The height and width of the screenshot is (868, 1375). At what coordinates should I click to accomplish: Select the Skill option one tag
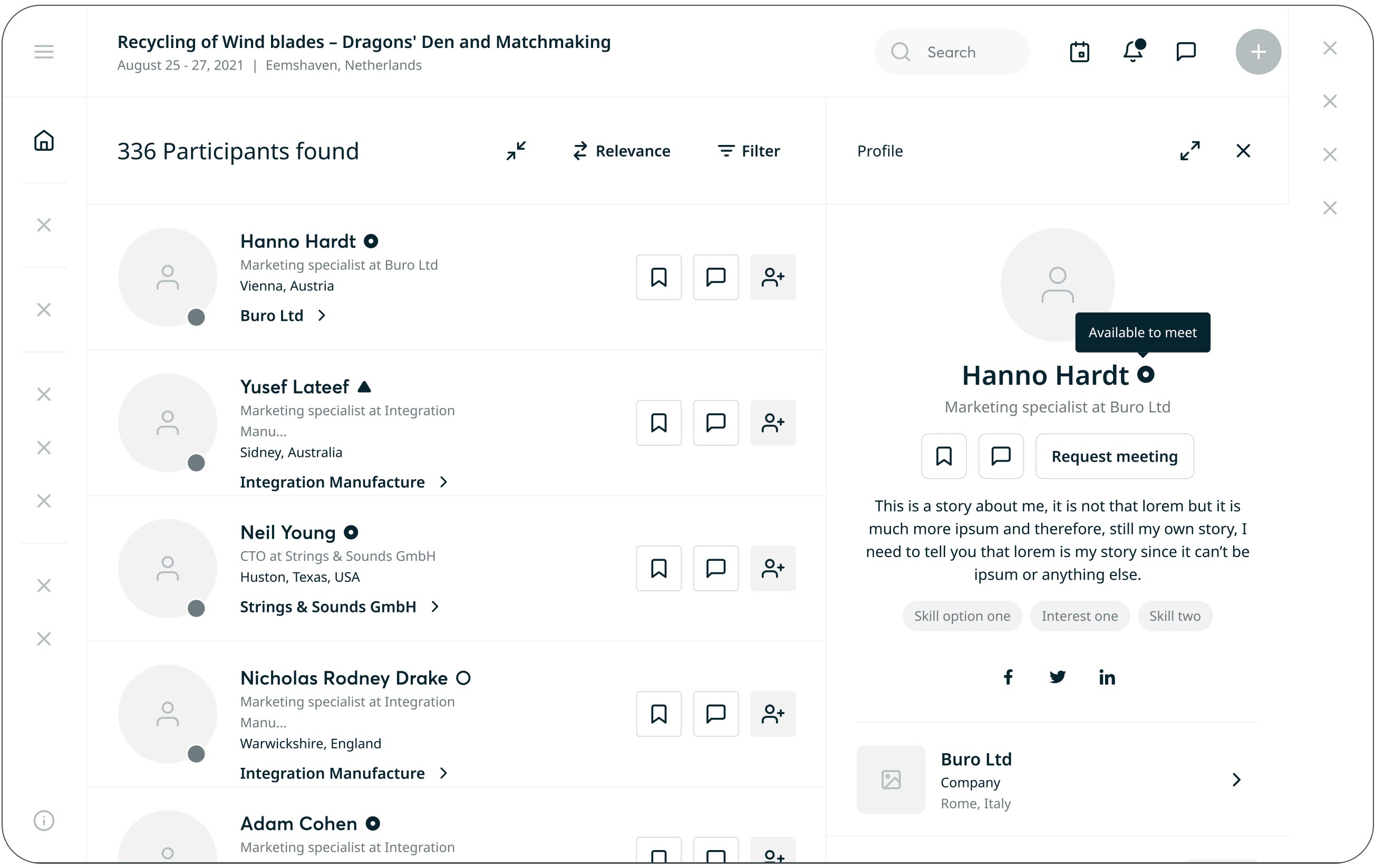click(x=962, y=616)
